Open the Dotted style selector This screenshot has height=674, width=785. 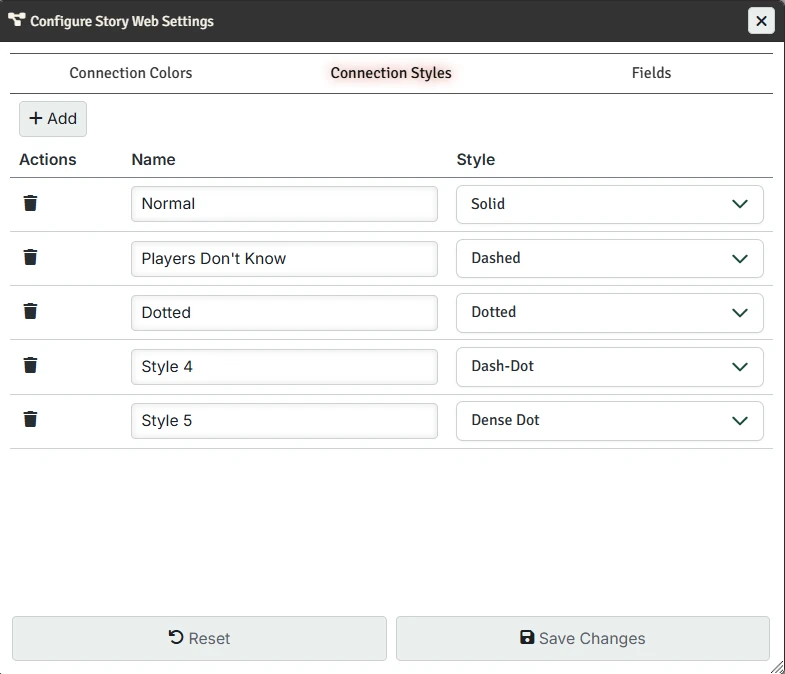[609, 312]
